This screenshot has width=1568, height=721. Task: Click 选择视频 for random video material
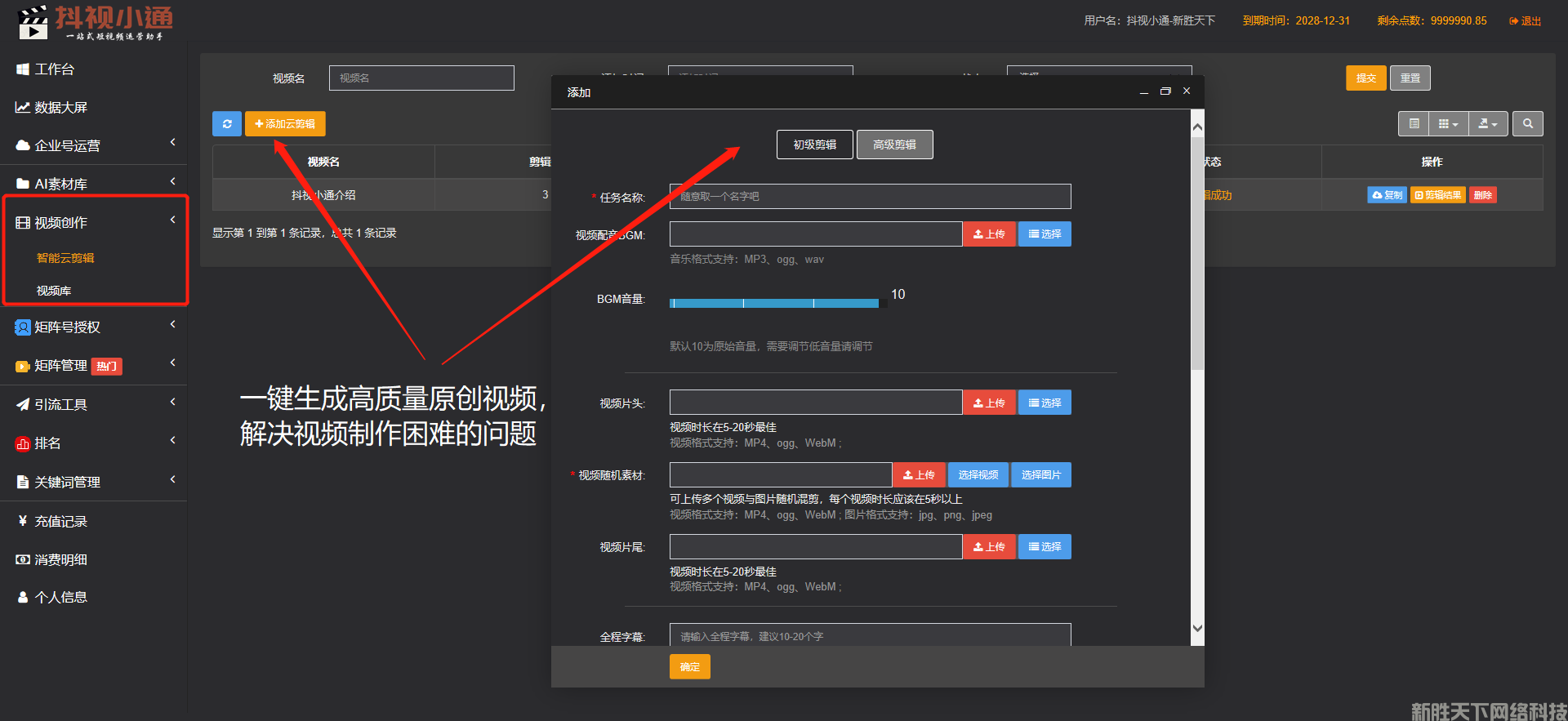[978, 475]
